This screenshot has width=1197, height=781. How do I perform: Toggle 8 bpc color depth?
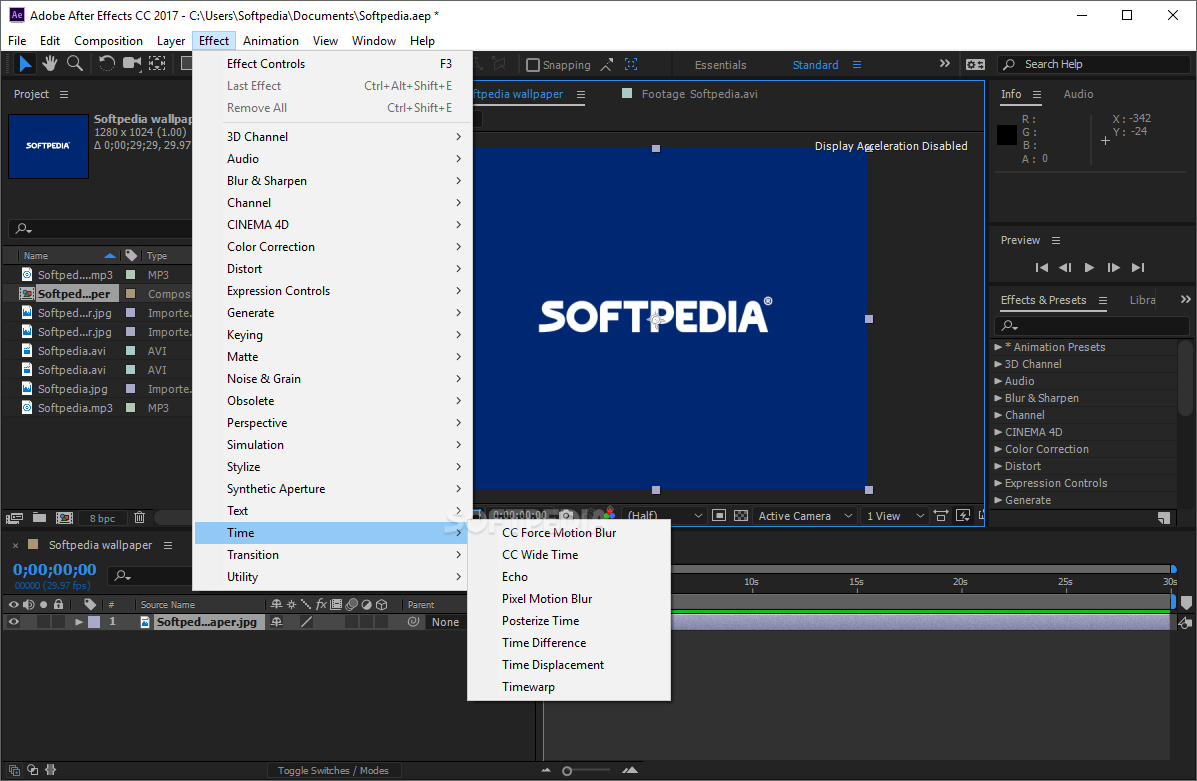[x=102, y=518]
